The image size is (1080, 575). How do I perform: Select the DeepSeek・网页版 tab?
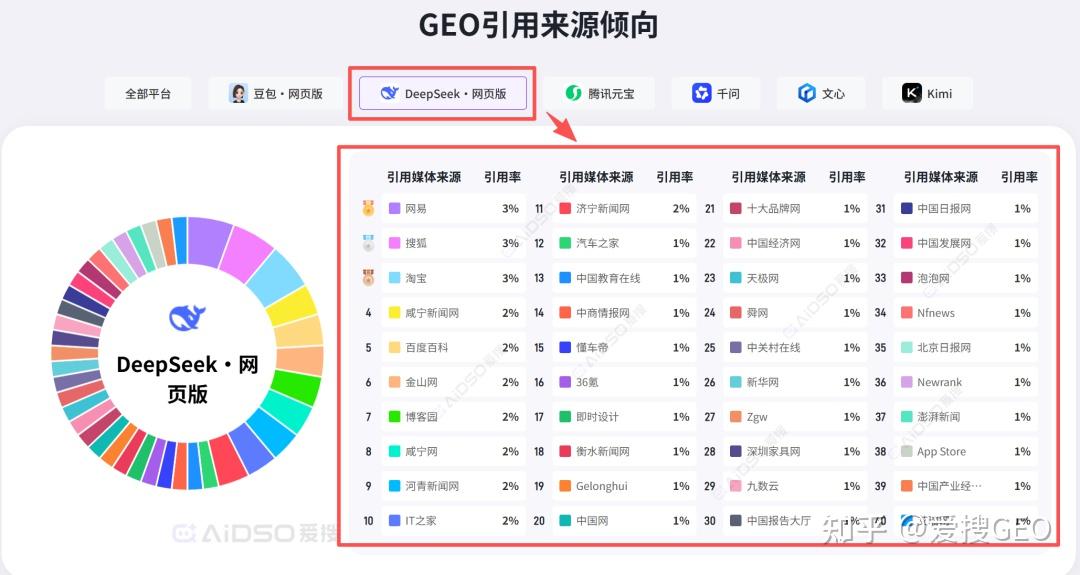pyautogui.click(x=443, y=93)
